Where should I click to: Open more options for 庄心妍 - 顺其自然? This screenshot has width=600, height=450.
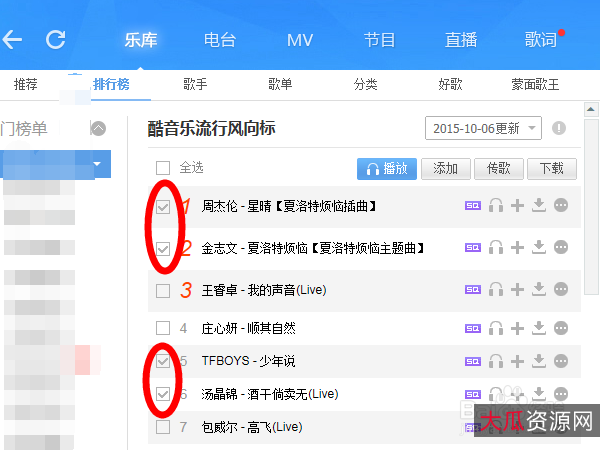(x=561, y=328)
